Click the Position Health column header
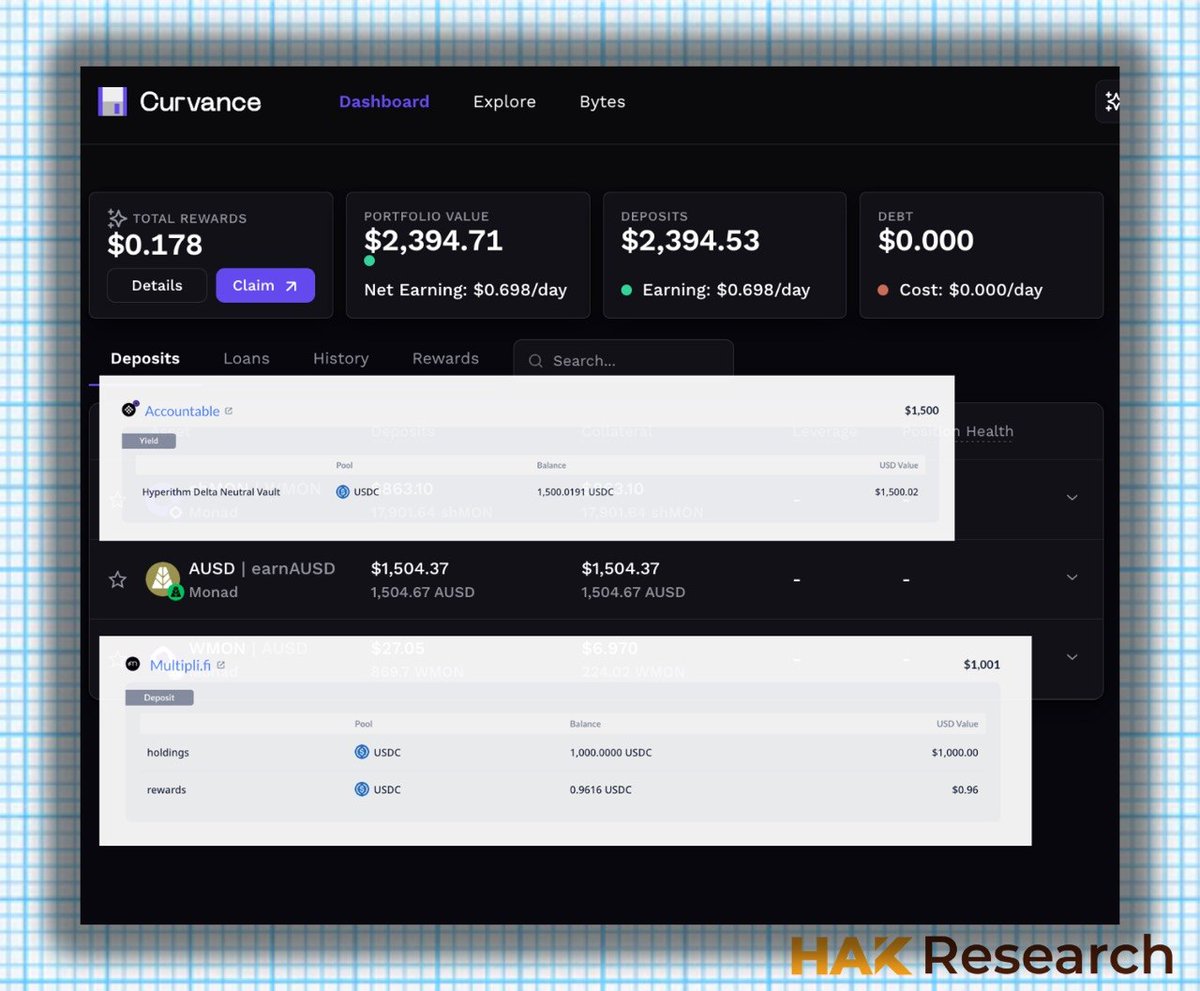Viewport: 1200px width, 991px height. pyautogui.click(x=958, y=431)
